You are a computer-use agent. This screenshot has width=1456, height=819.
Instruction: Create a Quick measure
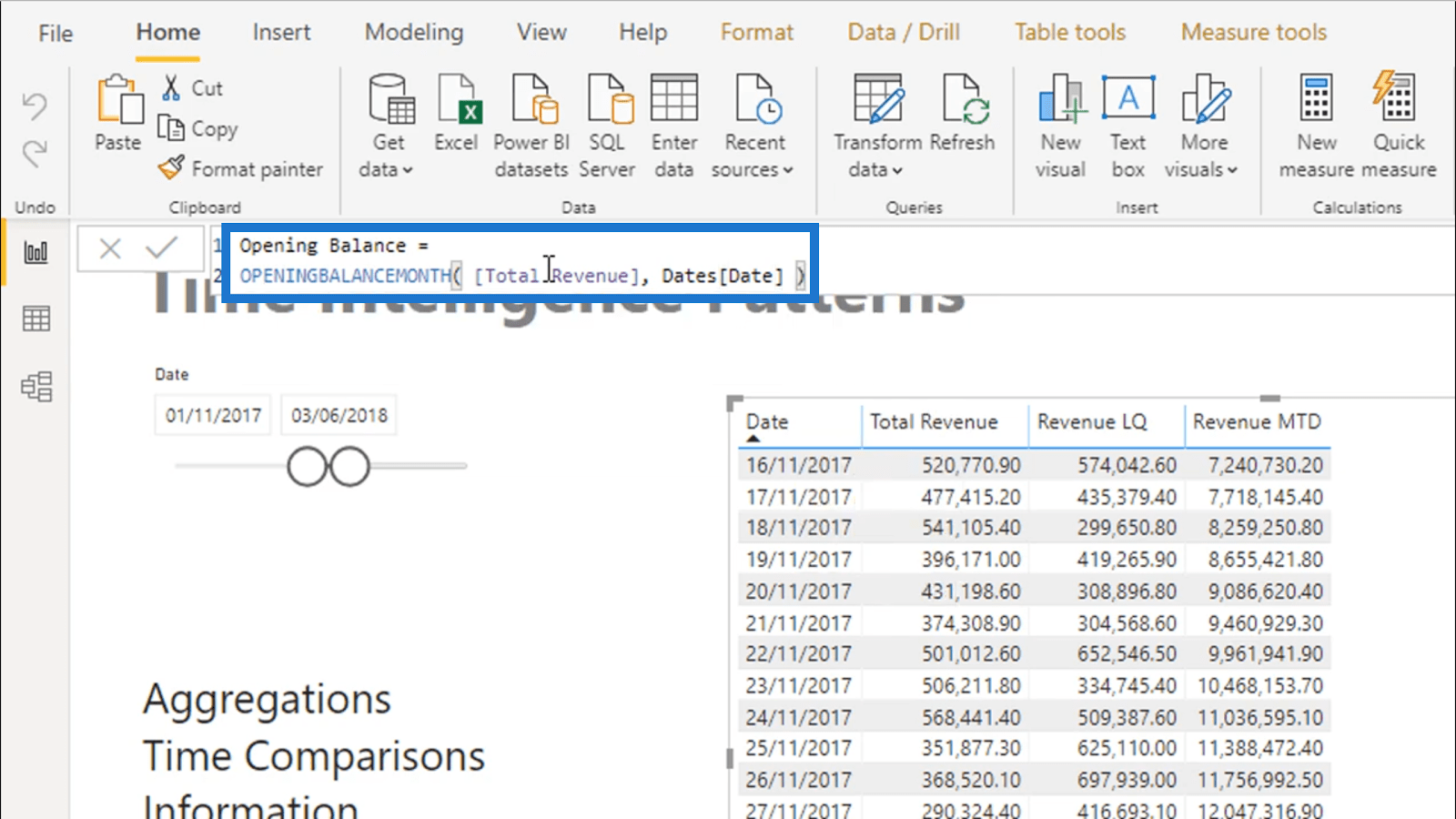(1399, 126)
